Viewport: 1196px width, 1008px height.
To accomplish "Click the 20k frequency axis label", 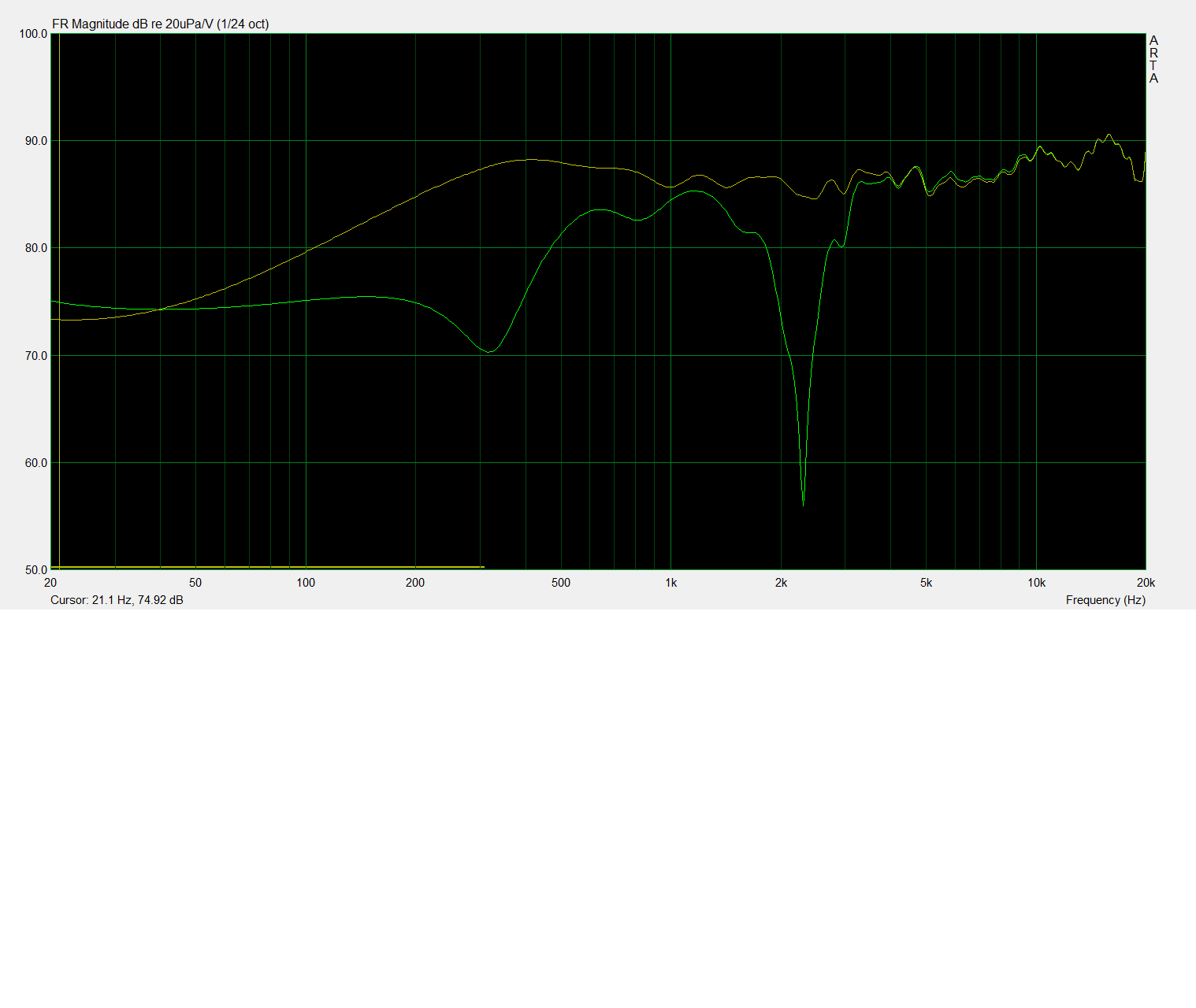I will pos(1146,583).
